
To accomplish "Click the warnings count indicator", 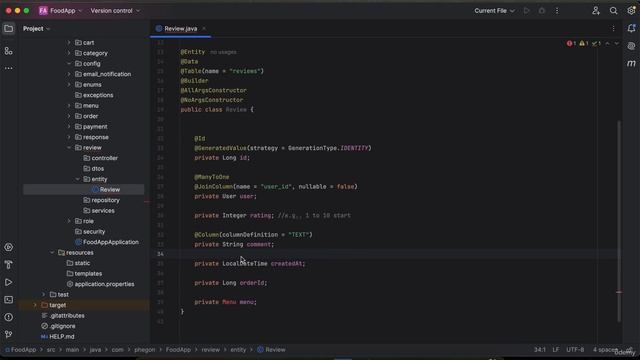I will coord(584,43).
